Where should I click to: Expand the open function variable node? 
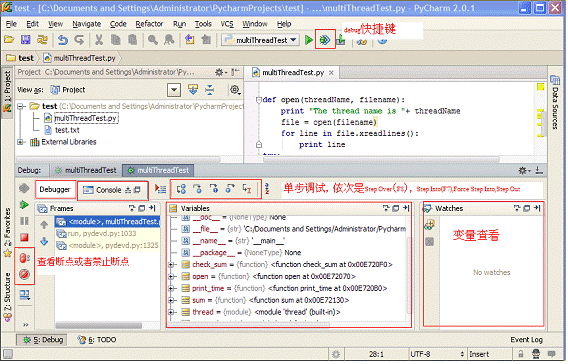coord(172,277)
